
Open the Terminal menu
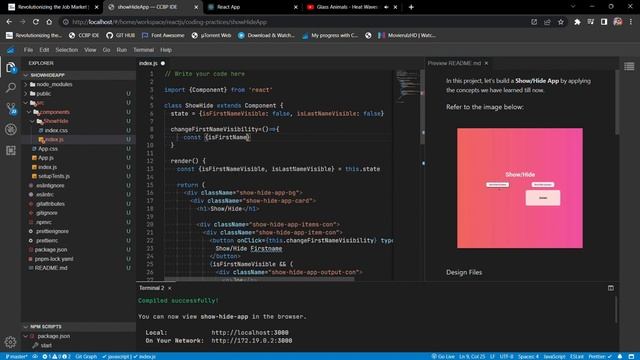tap(143, 50)
